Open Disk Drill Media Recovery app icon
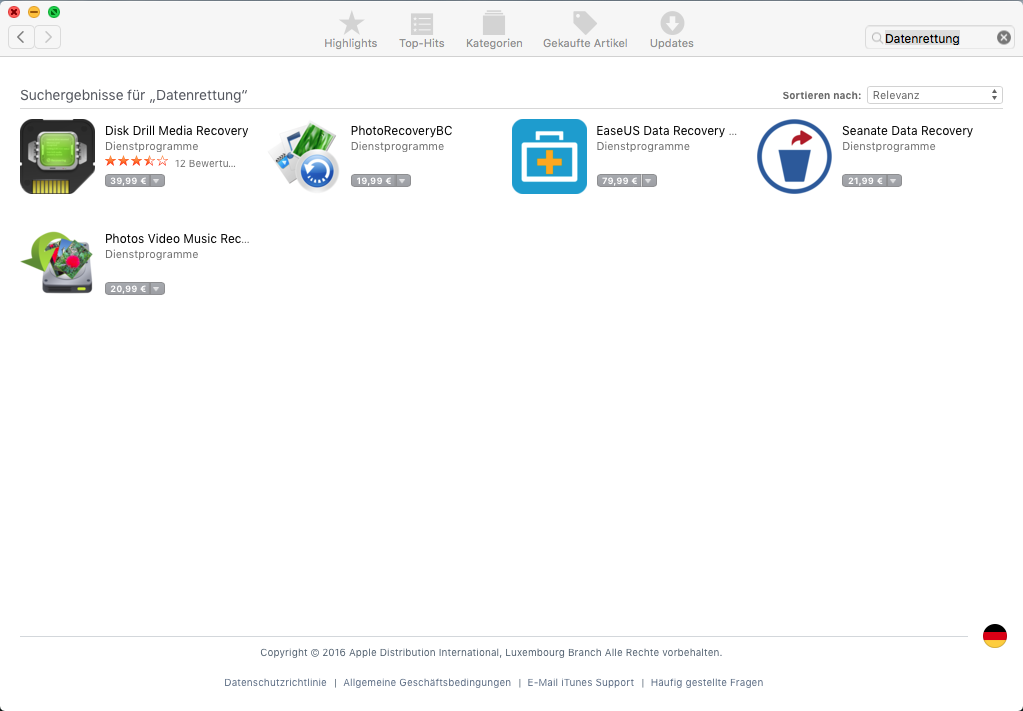The width and height of the screenshot is (1023, 711). tap(57, 157)
